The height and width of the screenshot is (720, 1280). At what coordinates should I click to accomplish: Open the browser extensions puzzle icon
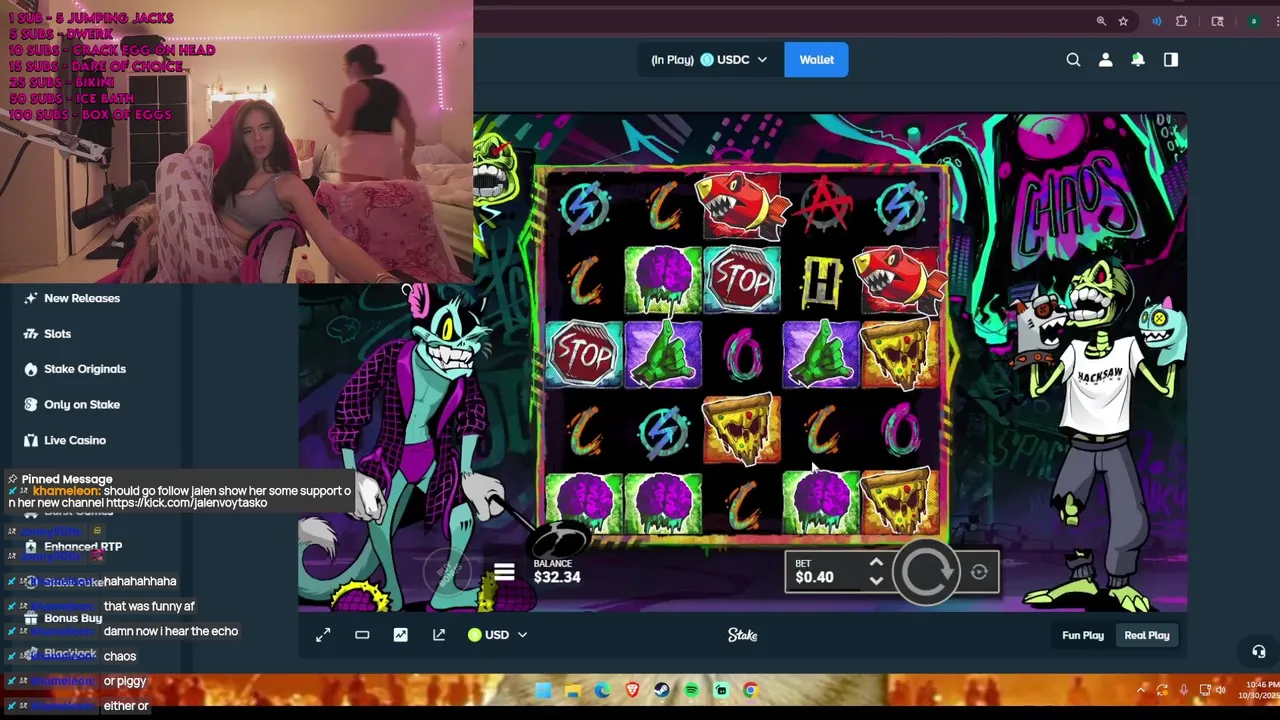click(1181, 21)
